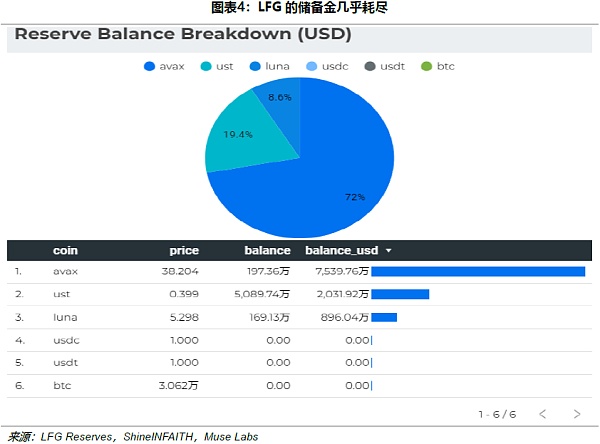This screenshot has height=444, width=600.
Task: Click the Reserve Balance Breakdown (USD) title
Action: [x=183, y=34]
